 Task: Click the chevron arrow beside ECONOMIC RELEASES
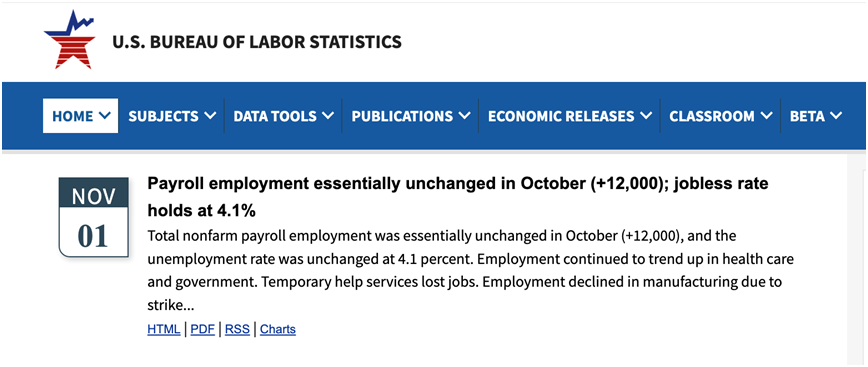pyautogui.click(x=646, y=116)
